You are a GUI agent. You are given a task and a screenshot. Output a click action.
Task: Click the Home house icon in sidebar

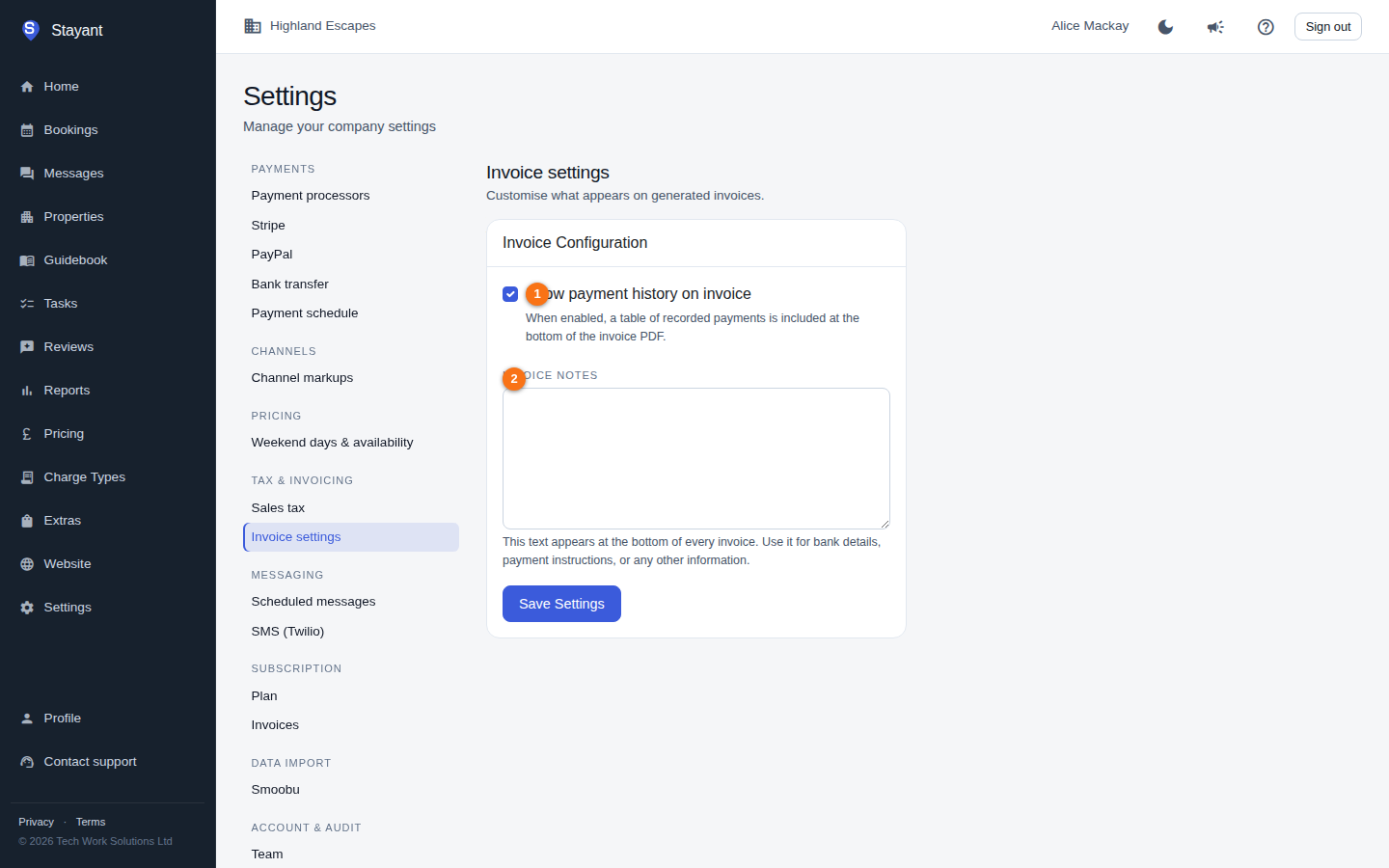27,87
